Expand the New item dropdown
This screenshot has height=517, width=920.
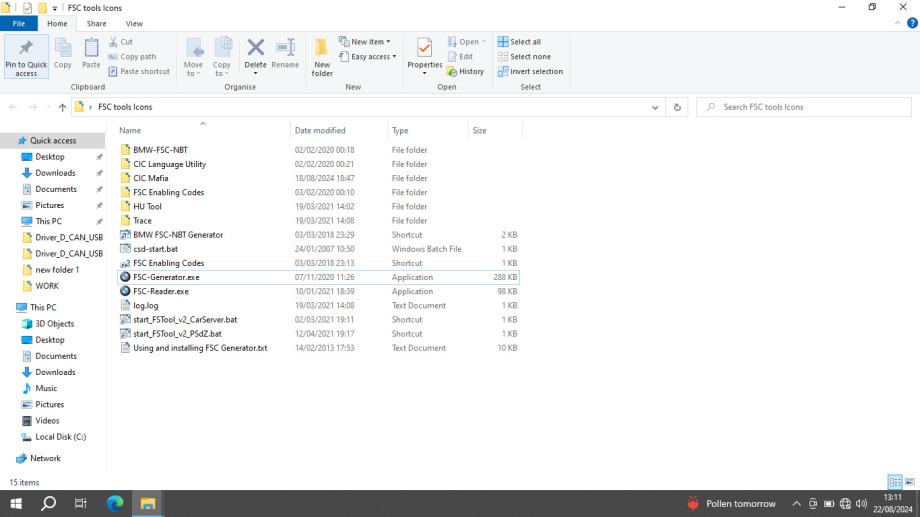(x=365, y=42)
